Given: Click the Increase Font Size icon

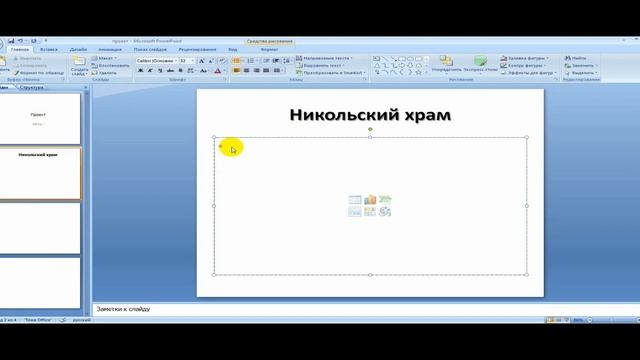Looking at the screenshot, I should (x=201, y=61).
